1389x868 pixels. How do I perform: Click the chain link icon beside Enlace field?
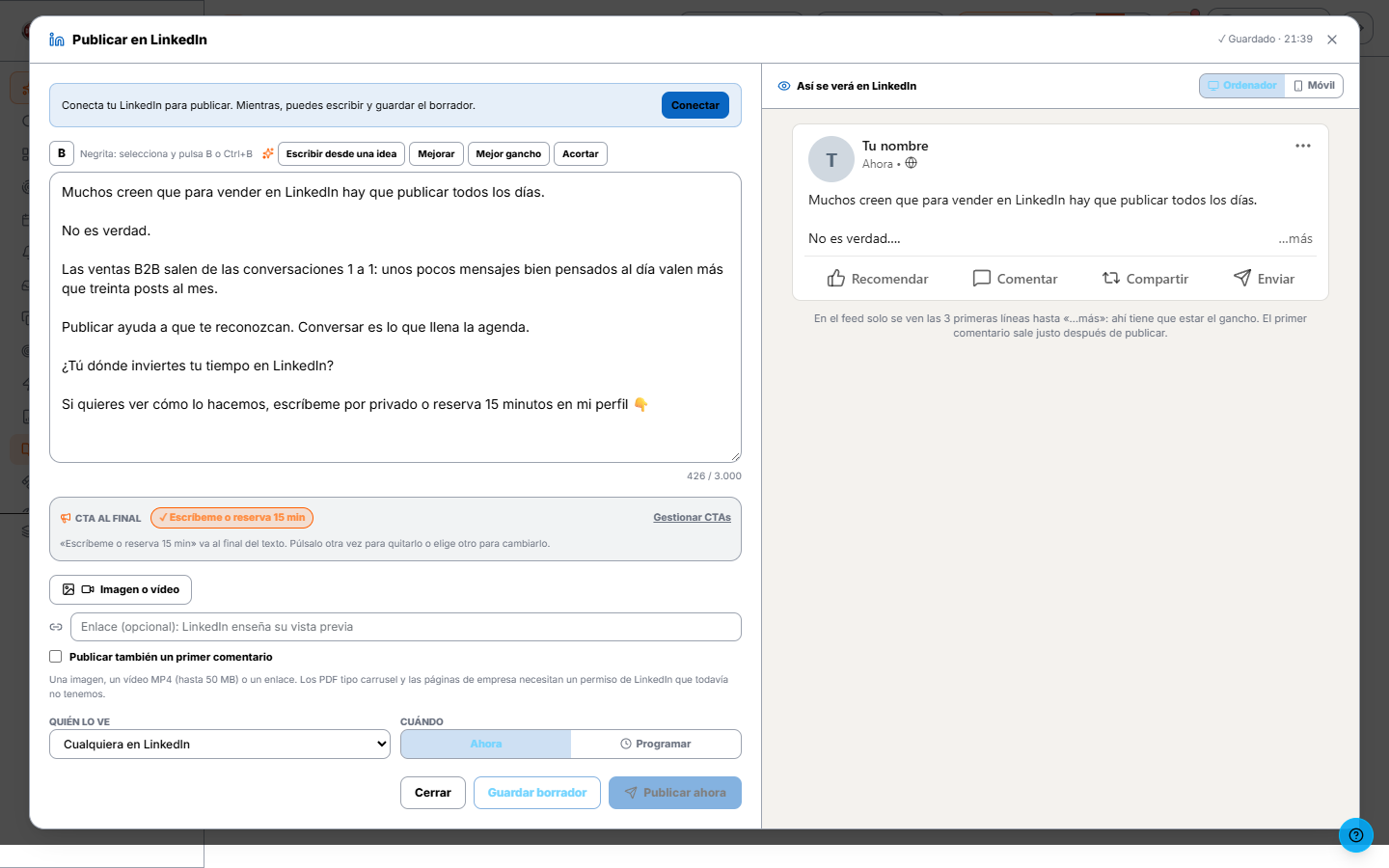coord(56,627)
